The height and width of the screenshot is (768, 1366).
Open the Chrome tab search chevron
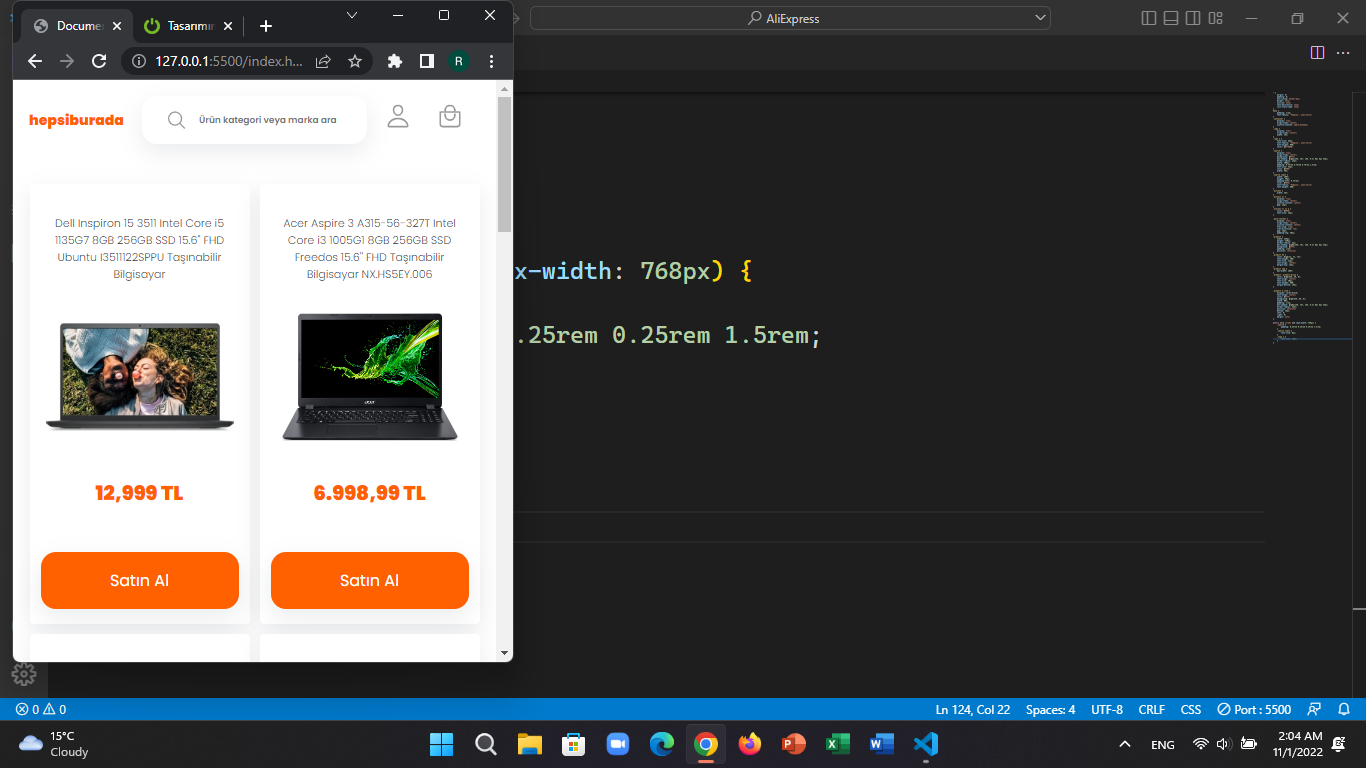coord(352,15)
